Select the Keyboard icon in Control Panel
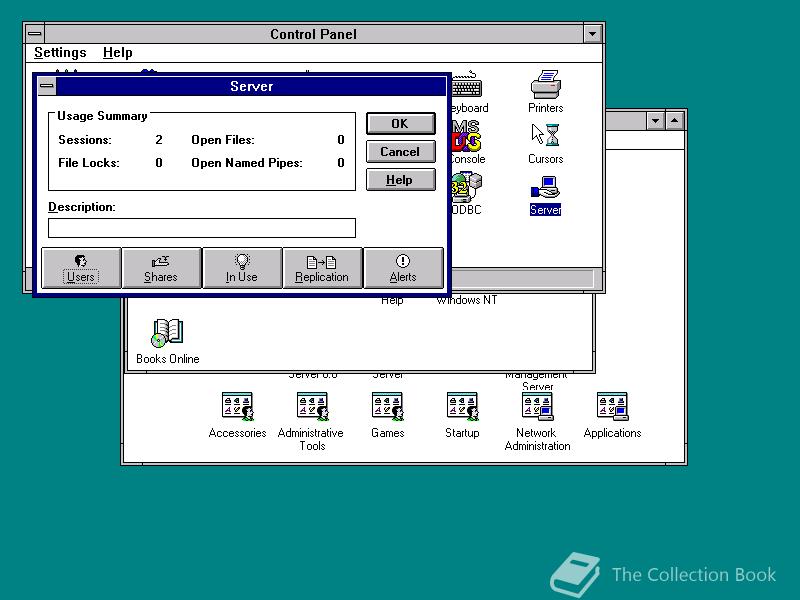Viewport: 800px width, 600px height. click(x=468, y=92)
